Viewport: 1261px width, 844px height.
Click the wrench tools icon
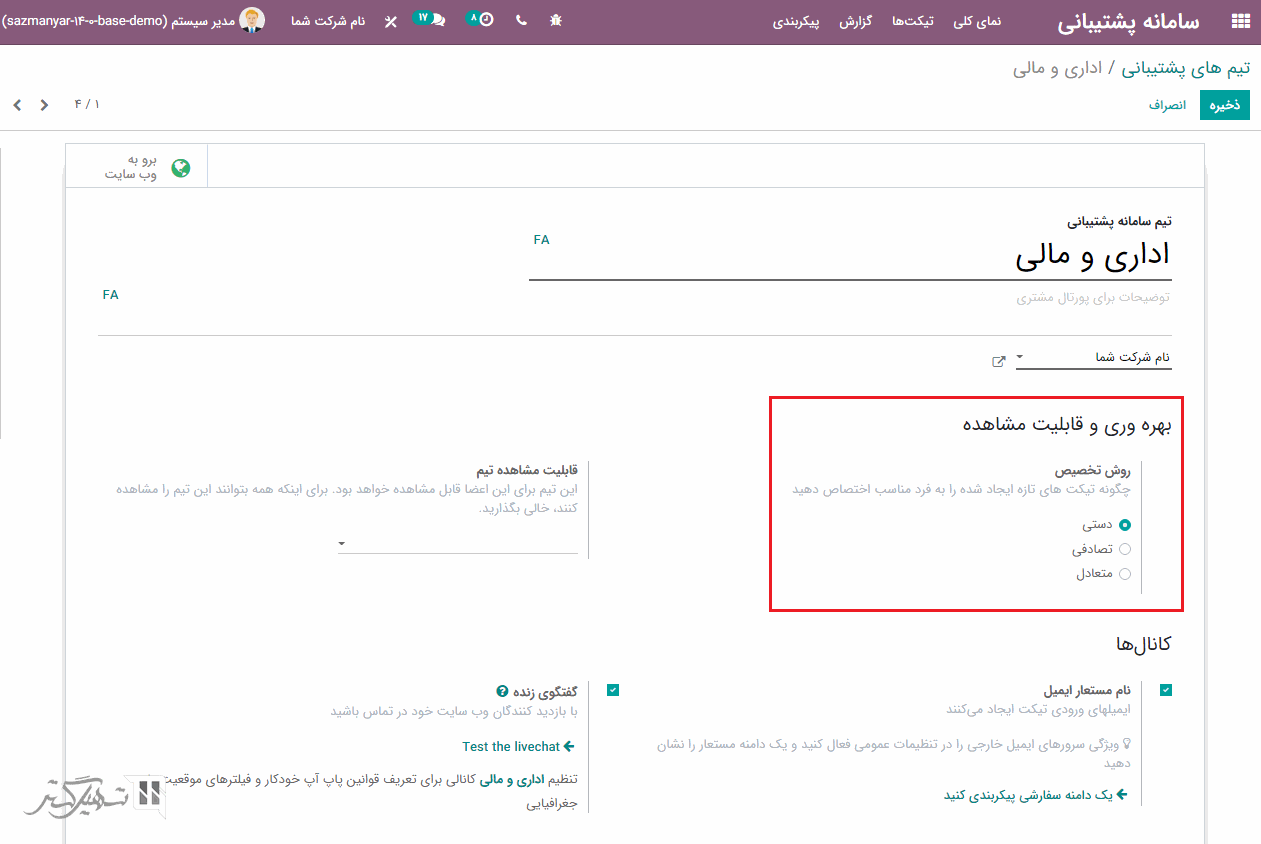(x=390, y=21)
